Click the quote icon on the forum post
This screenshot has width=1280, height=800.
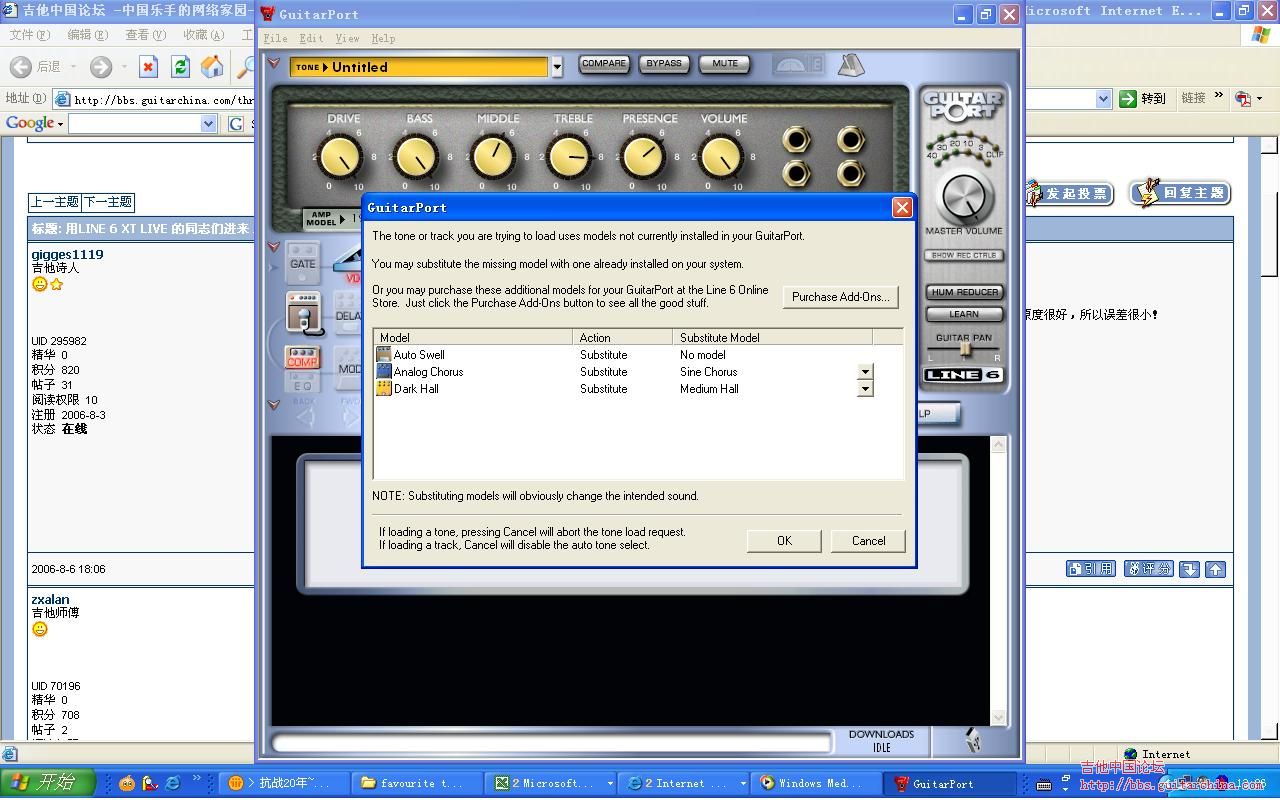[x=1090, y=569]
